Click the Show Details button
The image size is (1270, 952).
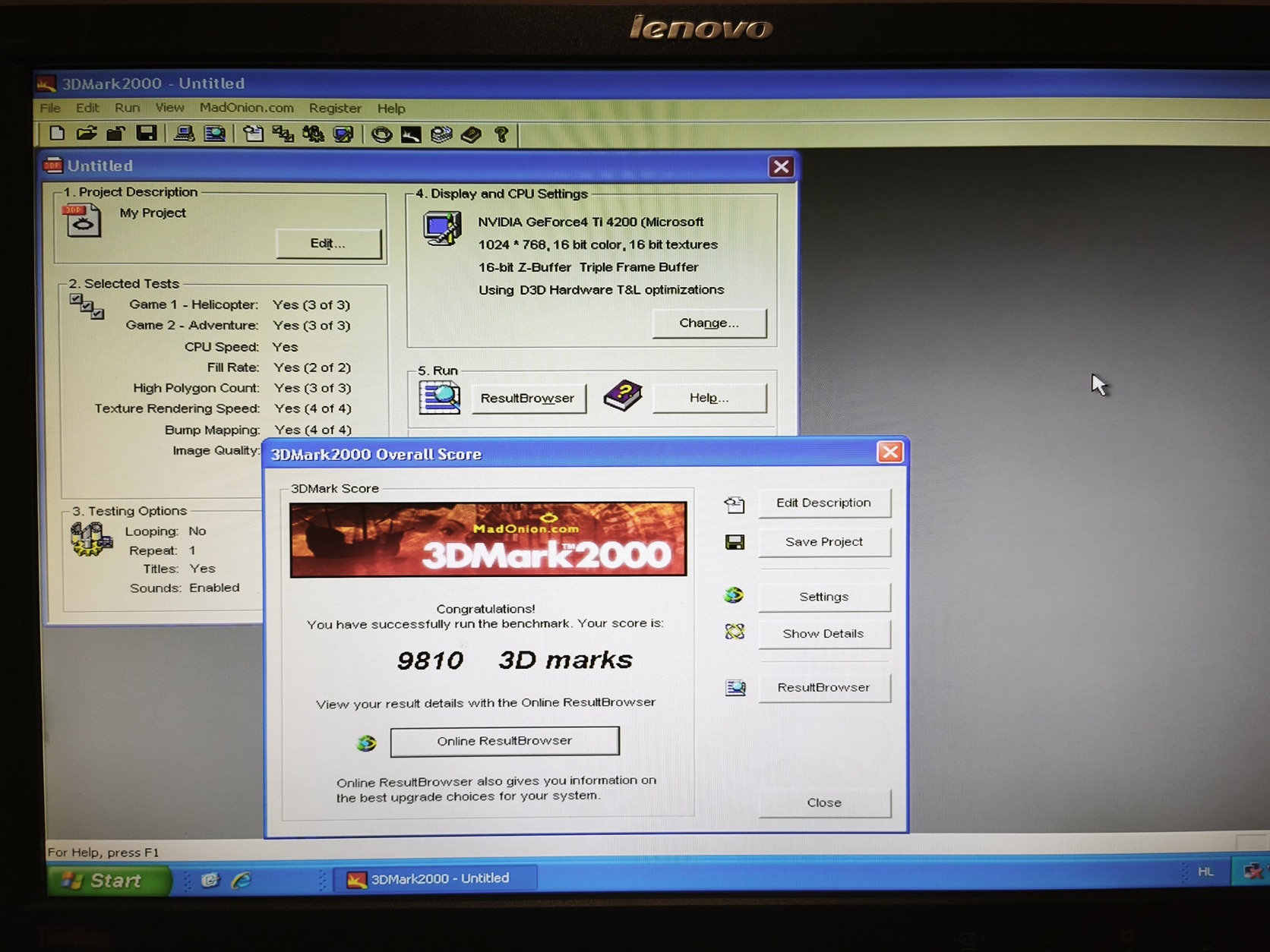click(824, 634)
